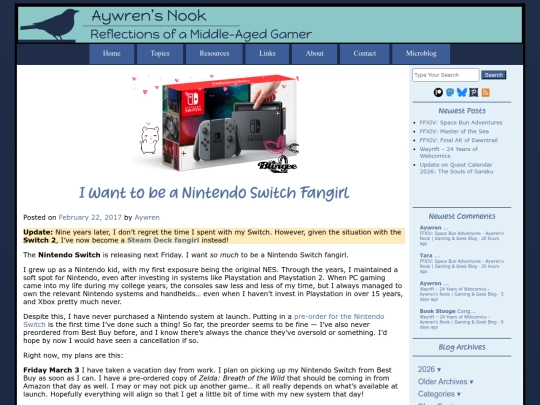Expand the Older Archives dropdown
This screenshot has width=540, height=405.
(x=445, y=382)
